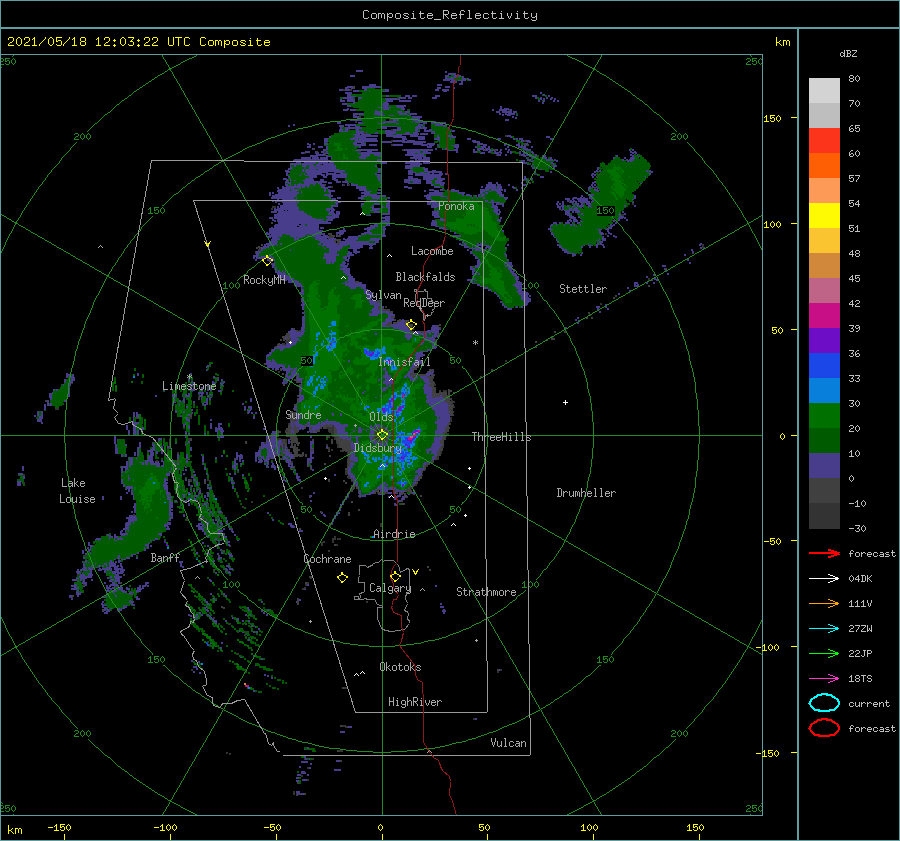The height and width of the screenshot is (841, 900).
Task: Pick the blue 33-36 dBZ swatch
Action: (x=824, y=366)
